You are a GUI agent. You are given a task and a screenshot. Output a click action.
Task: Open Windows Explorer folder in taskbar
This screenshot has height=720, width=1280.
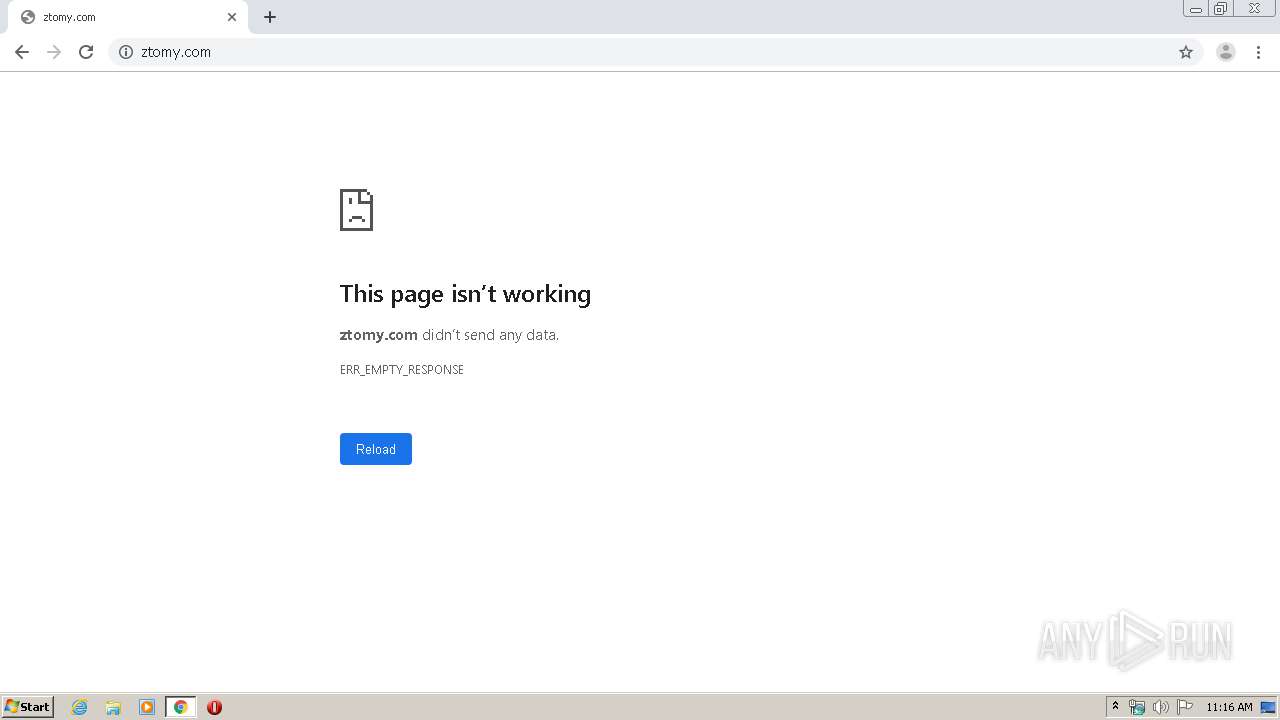(113, 707)
